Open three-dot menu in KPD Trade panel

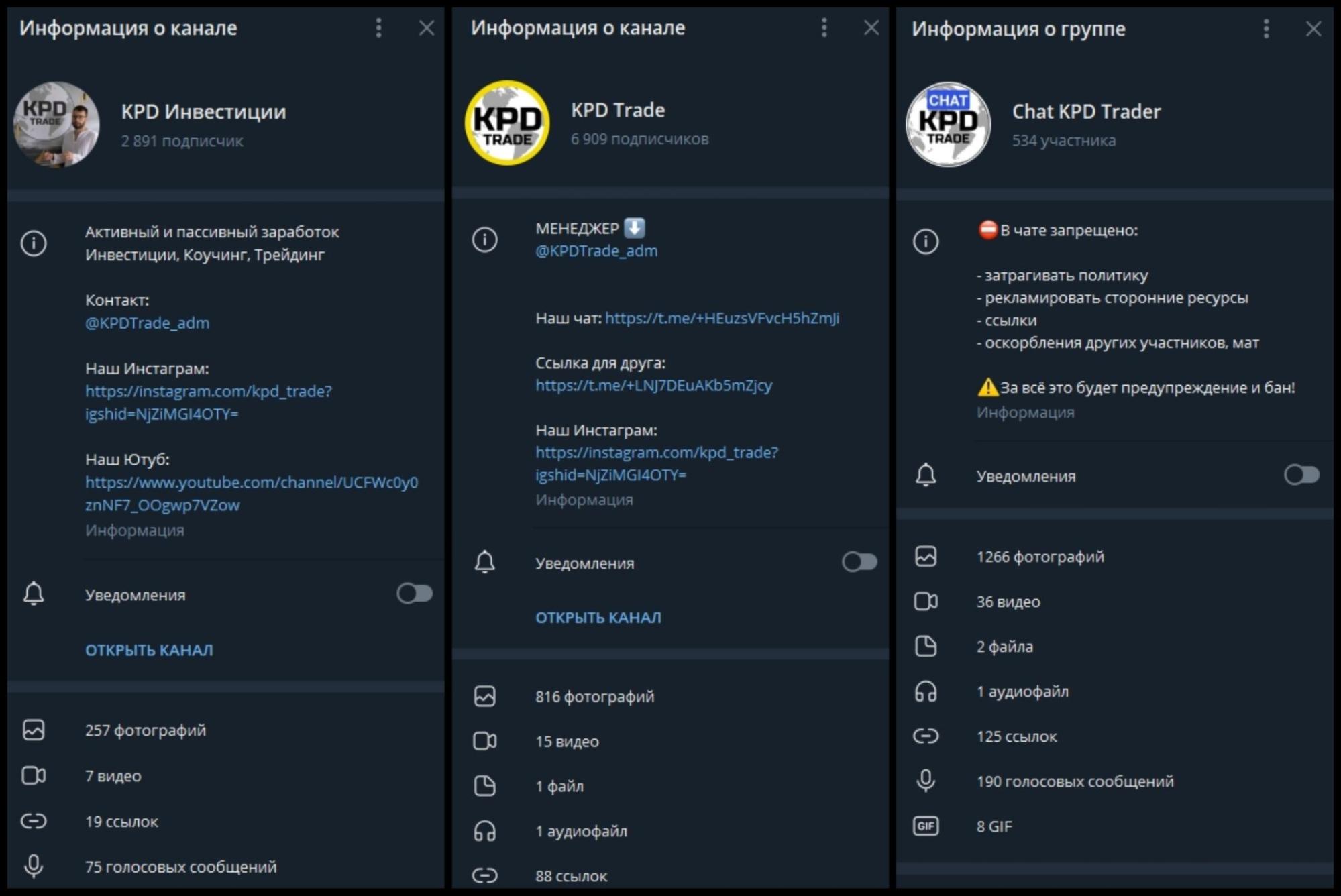(824, 27)
